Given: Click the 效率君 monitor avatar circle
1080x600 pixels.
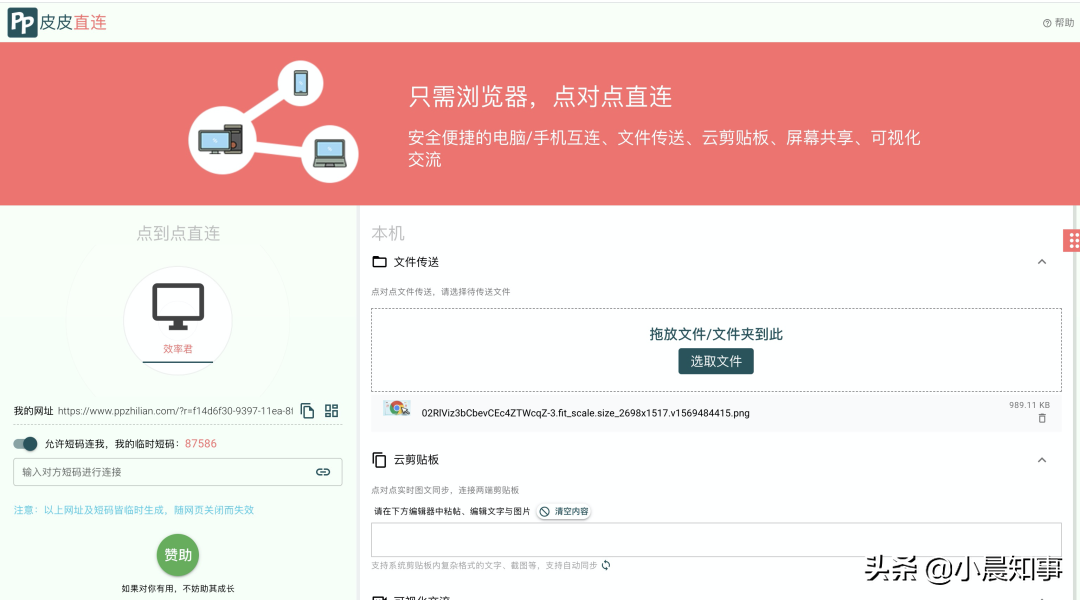Looking at the screenshot, I should point(177,318).
